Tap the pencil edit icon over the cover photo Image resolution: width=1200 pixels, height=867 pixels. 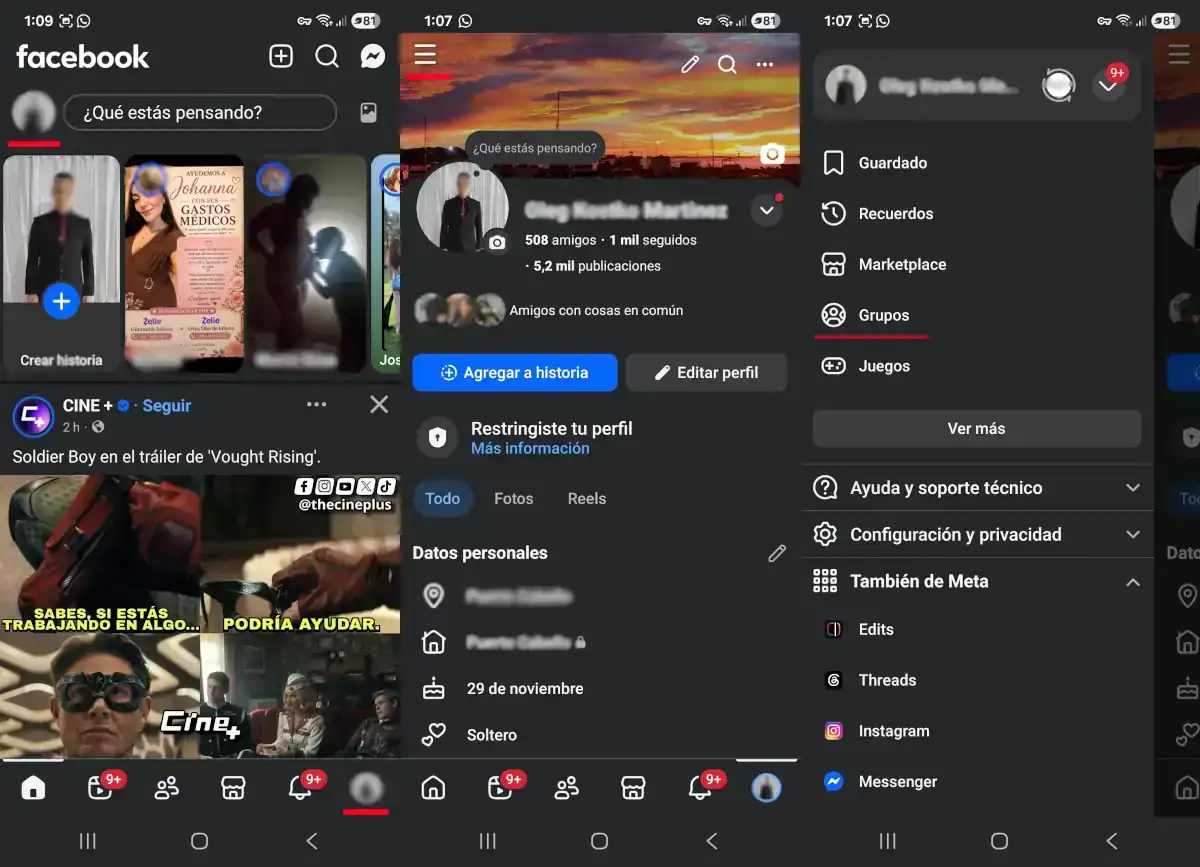click(690, 65)
